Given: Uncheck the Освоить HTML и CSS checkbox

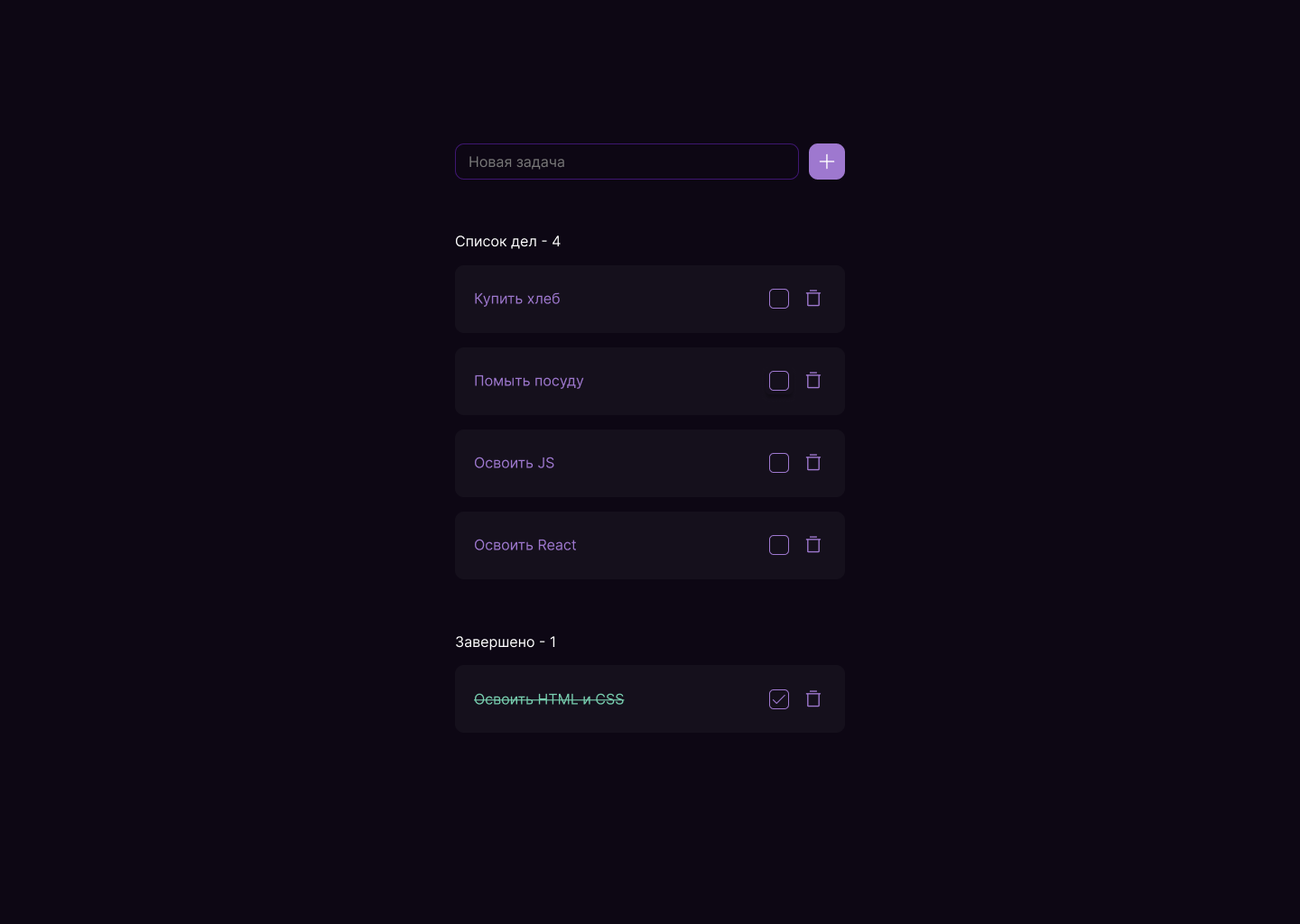Looking at the screenshot, I should point(779,699).
